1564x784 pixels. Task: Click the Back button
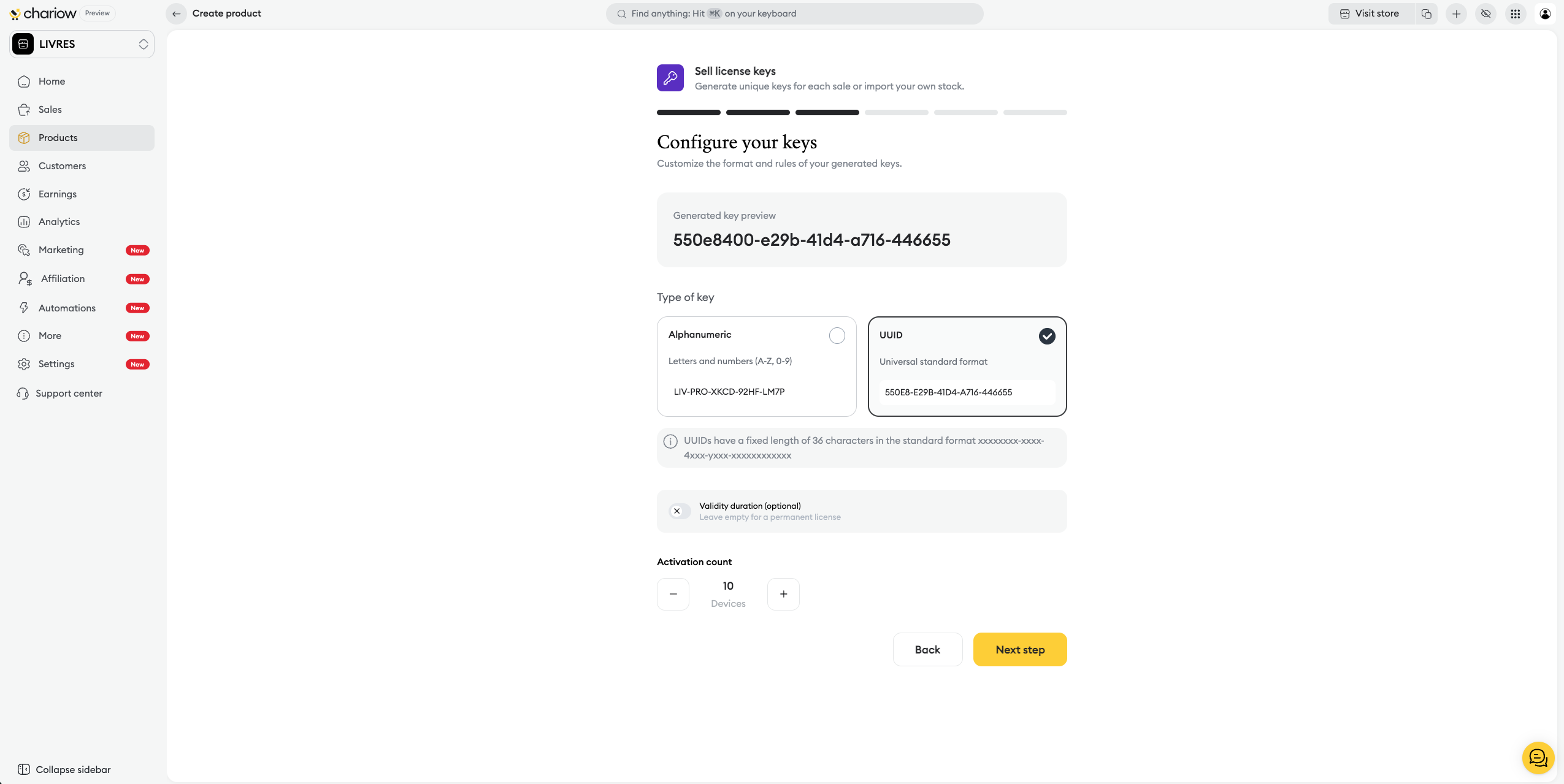[x=927, y=649]
